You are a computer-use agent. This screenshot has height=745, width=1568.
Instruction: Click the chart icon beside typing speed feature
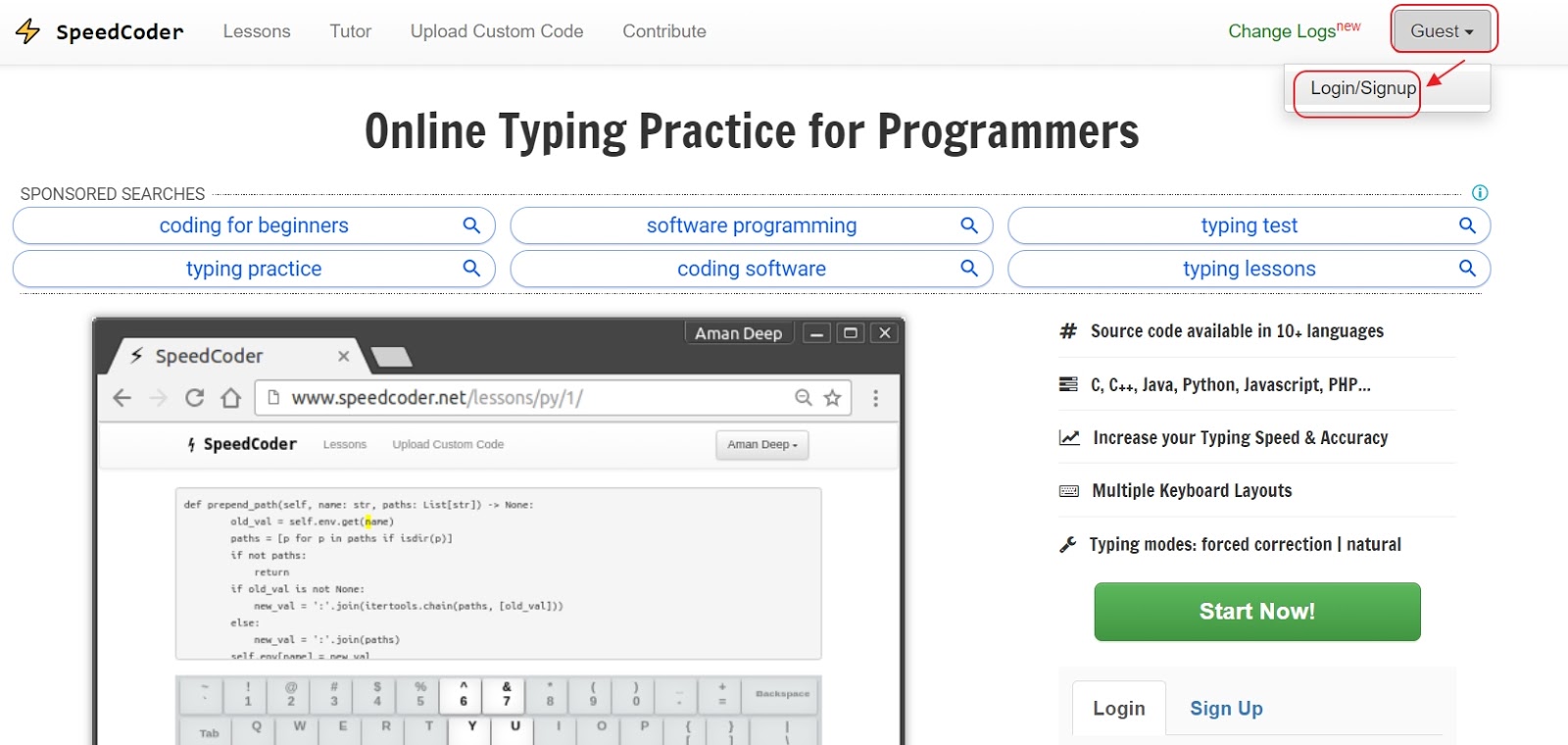tap(1069, 437)
